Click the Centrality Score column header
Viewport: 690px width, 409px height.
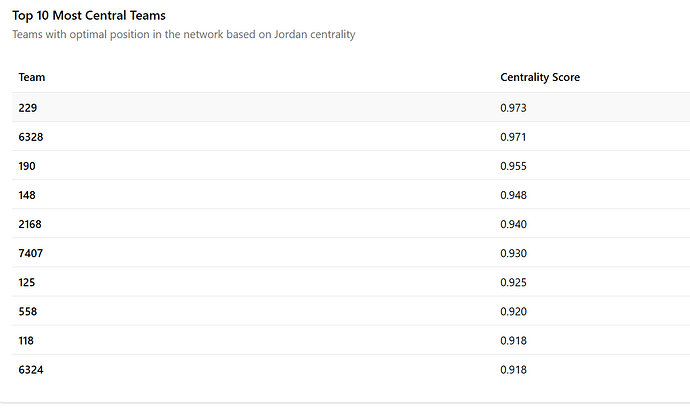point(540,77)
